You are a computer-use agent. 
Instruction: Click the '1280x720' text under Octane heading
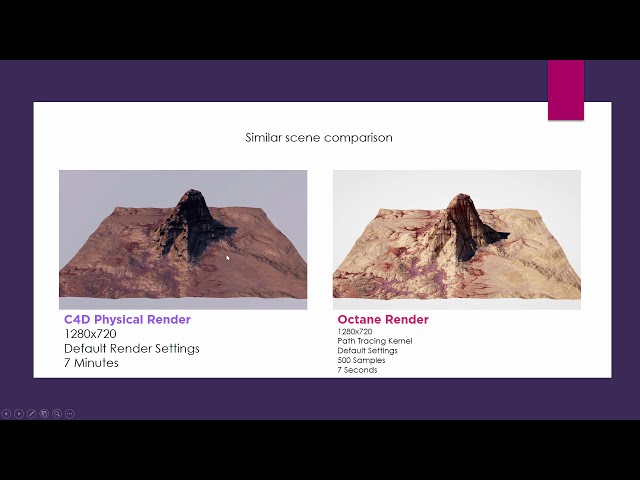tap(355, 331)
